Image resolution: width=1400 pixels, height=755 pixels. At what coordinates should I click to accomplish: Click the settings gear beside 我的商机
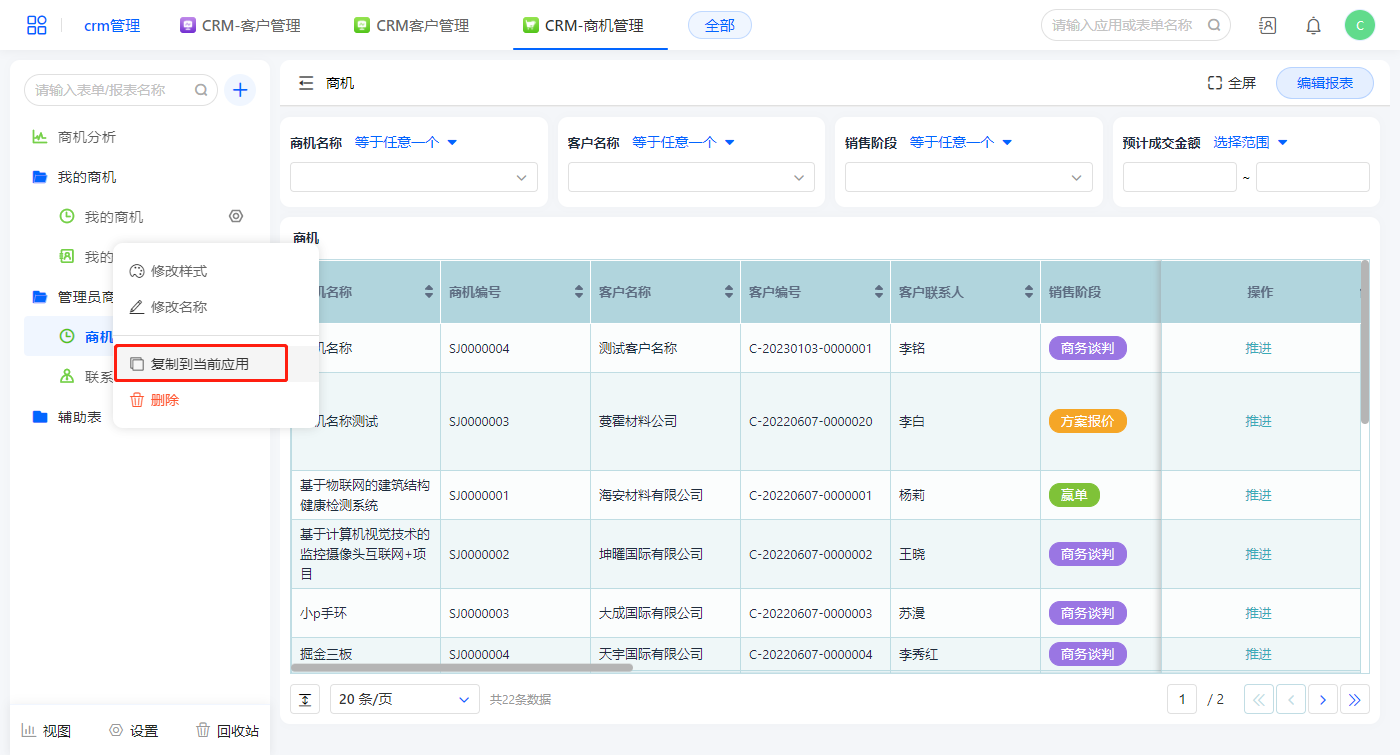pyautogui.click(x=236, y=216)
